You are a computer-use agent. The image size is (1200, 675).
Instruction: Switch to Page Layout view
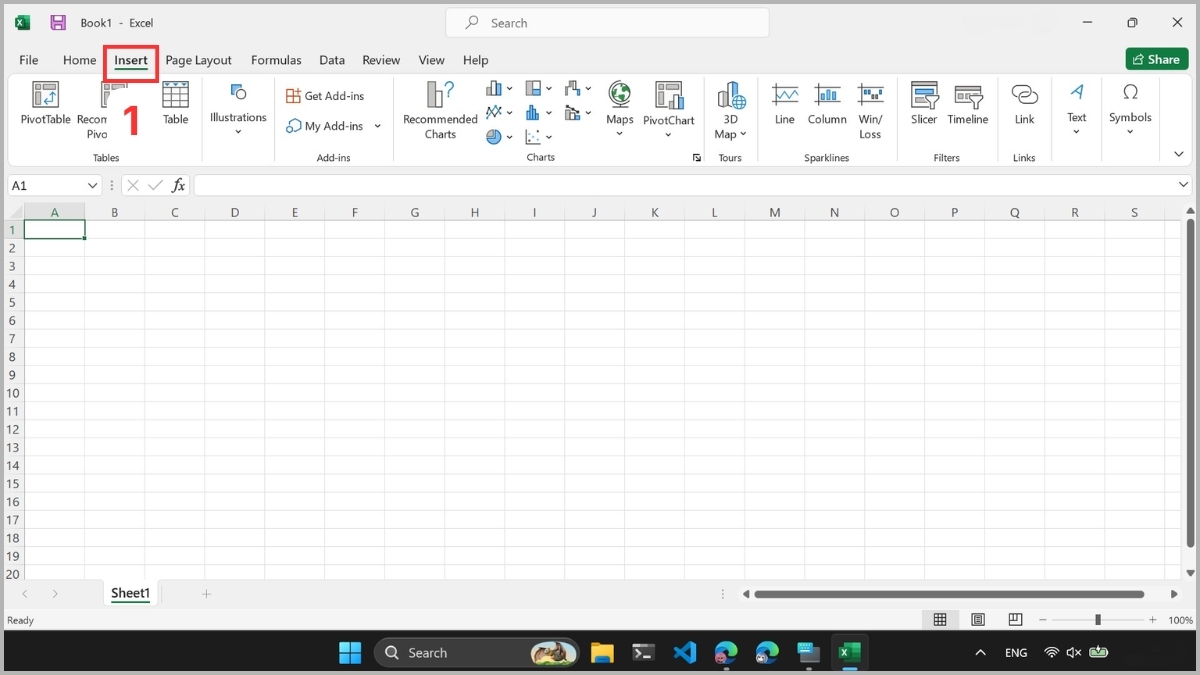coord(978,620)
